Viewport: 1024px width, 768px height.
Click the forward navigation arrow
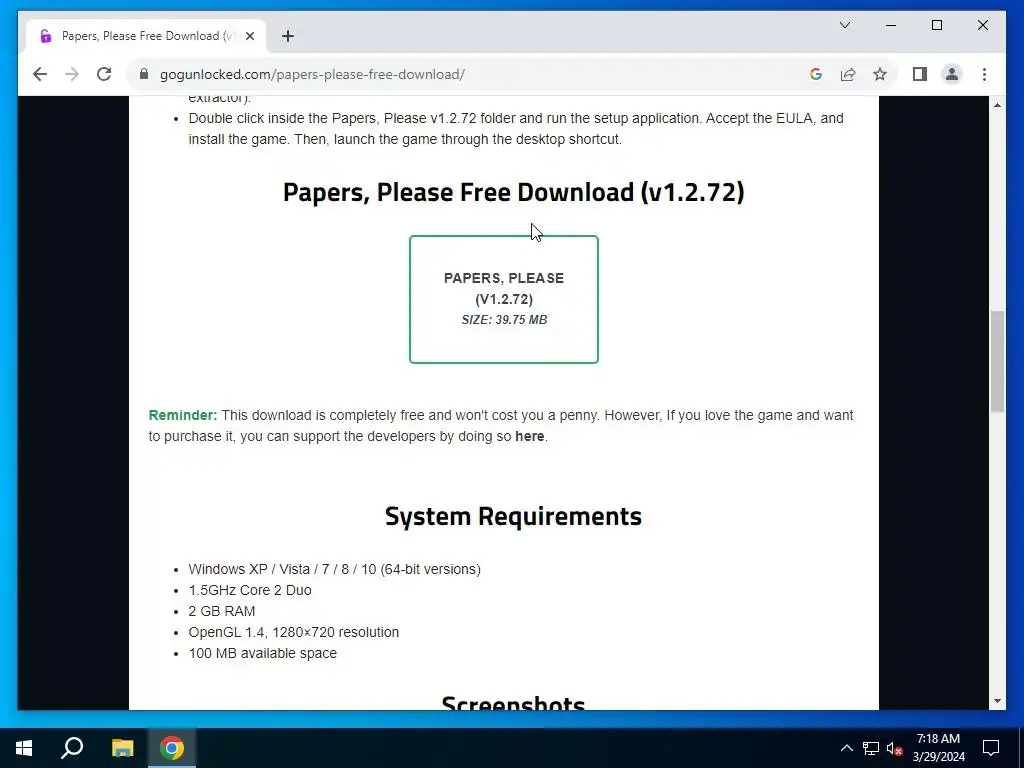click(x=72, y=74)
